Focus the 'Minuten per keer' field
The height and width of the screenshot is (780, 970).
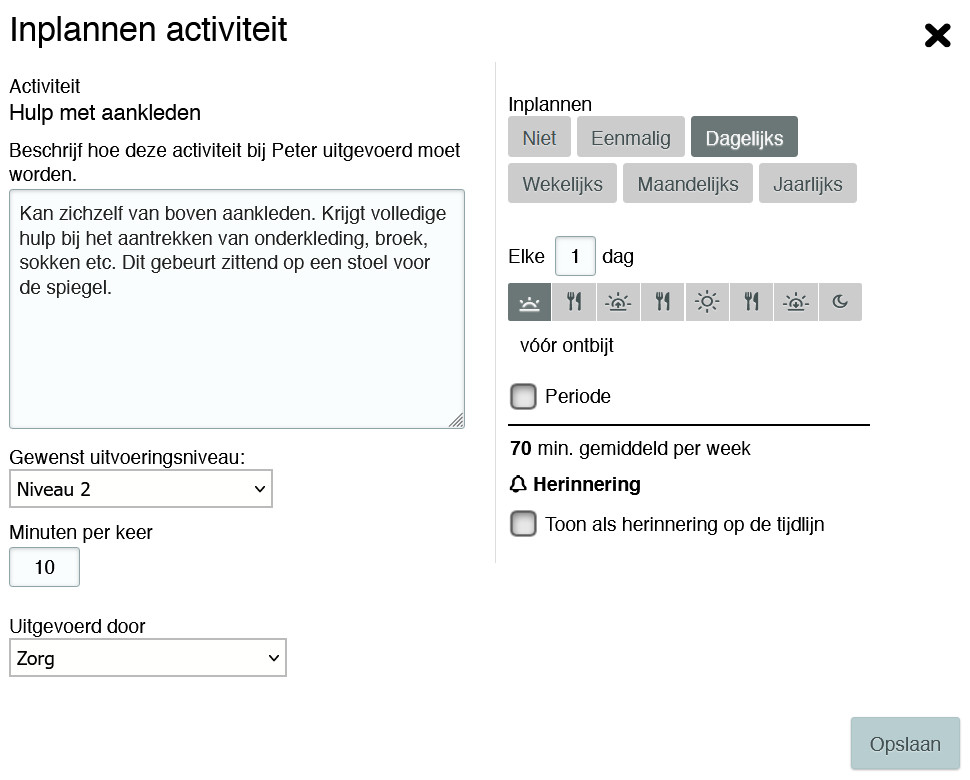click(44, 568)
